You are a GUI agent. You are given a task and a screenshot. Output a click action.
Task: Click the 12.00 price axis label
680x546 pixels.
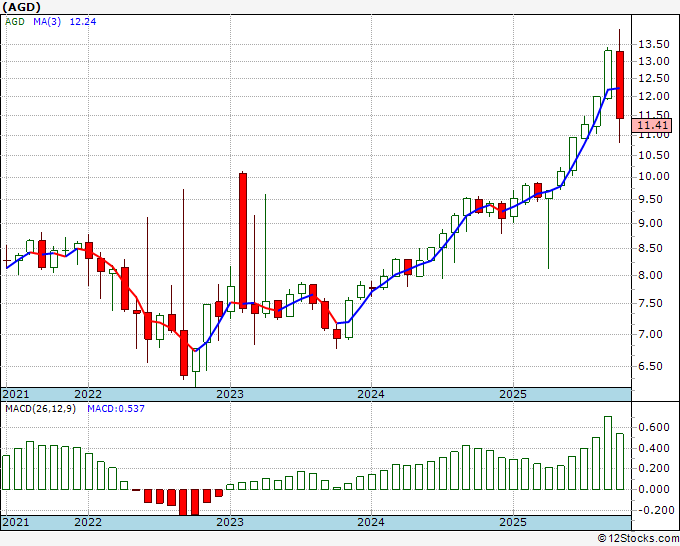tap(654, 96)
